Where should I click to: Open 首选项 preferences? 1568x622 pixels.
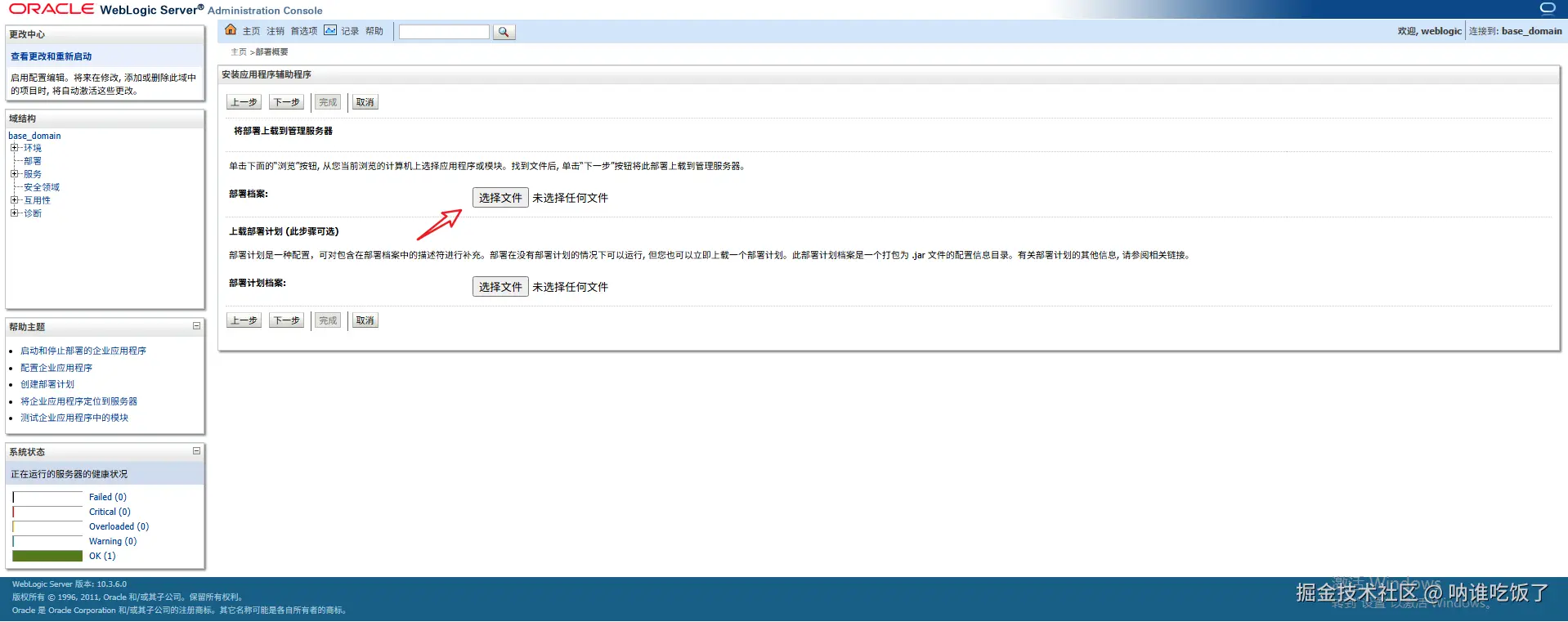[x=303, y=31]
